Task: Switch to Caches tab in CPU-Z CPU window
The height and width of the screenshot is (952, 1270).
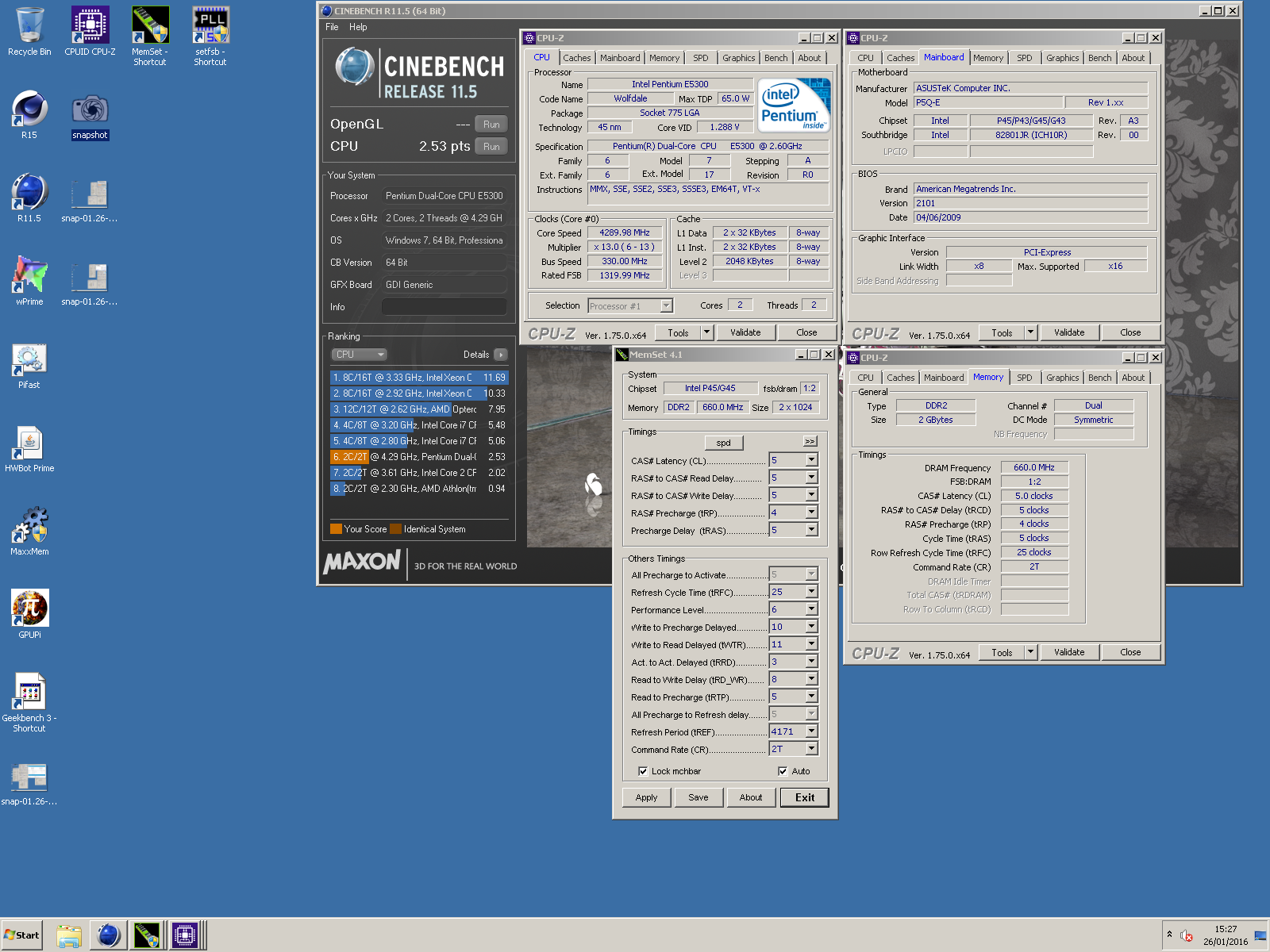Action: tap(577, 58)
